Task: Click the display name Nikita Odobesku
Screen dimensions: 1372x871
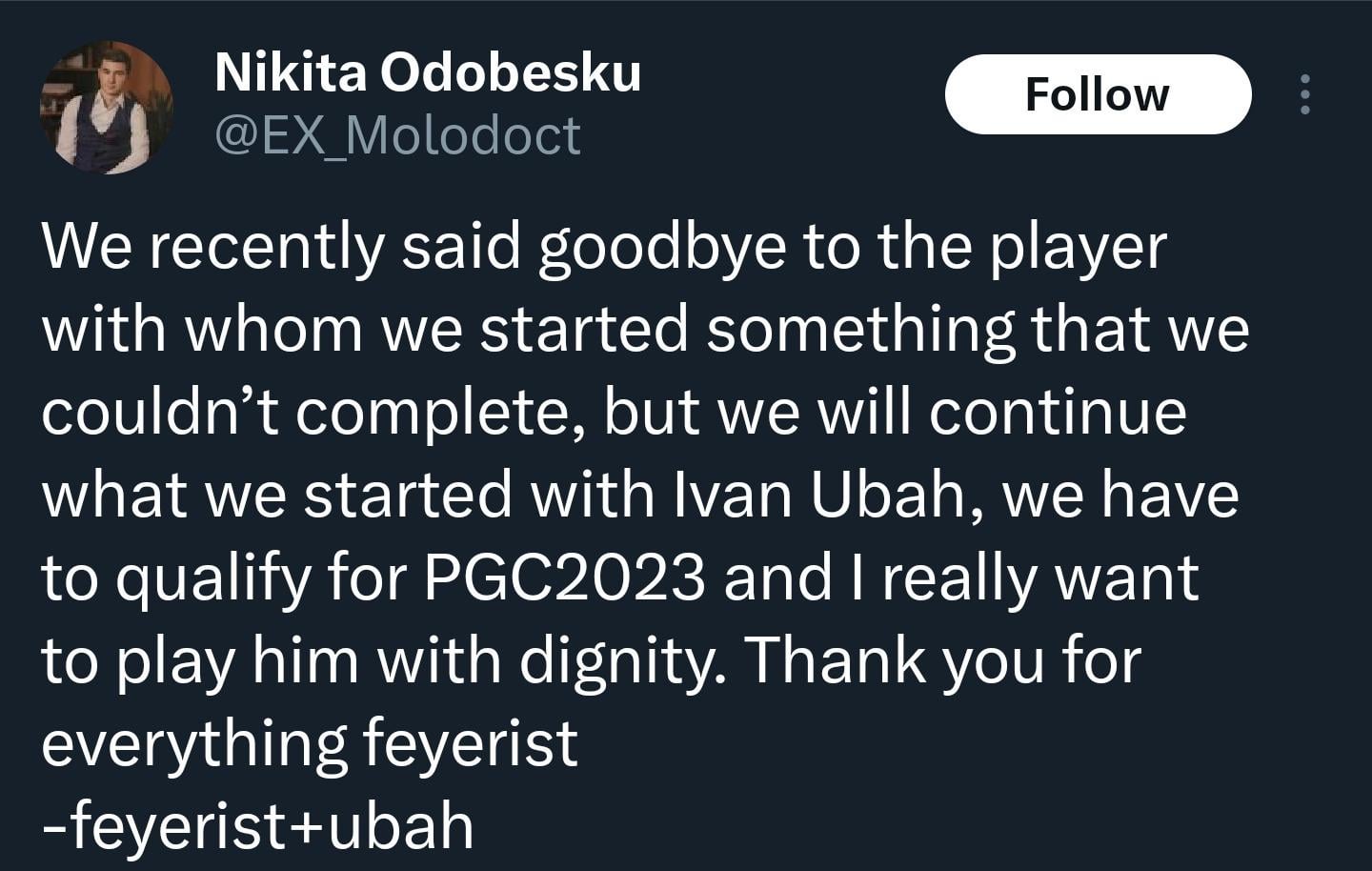Action: pos(428,72)
